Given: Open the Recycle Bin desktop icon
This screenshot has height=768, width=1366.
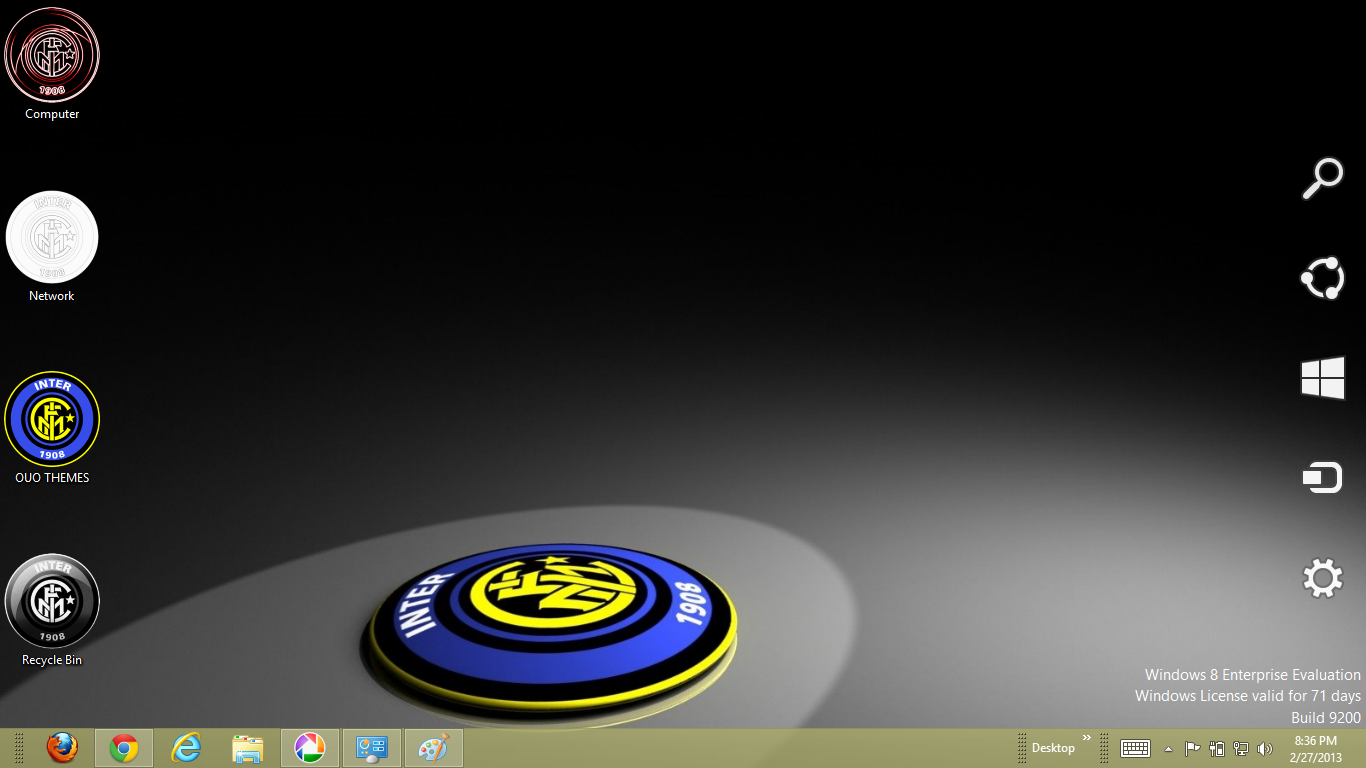Looking at the screenshot, I should pos(52,610).
